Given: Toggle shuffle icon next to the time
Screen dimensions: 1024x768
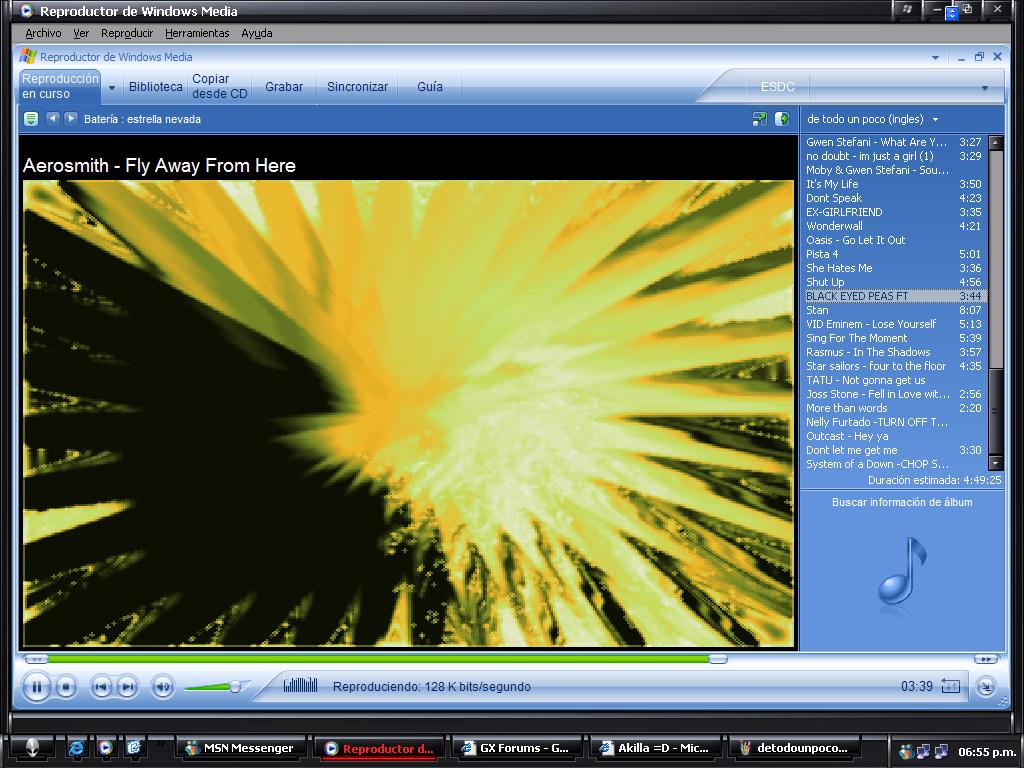Looking at the screenshot, I should coord(951,686).
